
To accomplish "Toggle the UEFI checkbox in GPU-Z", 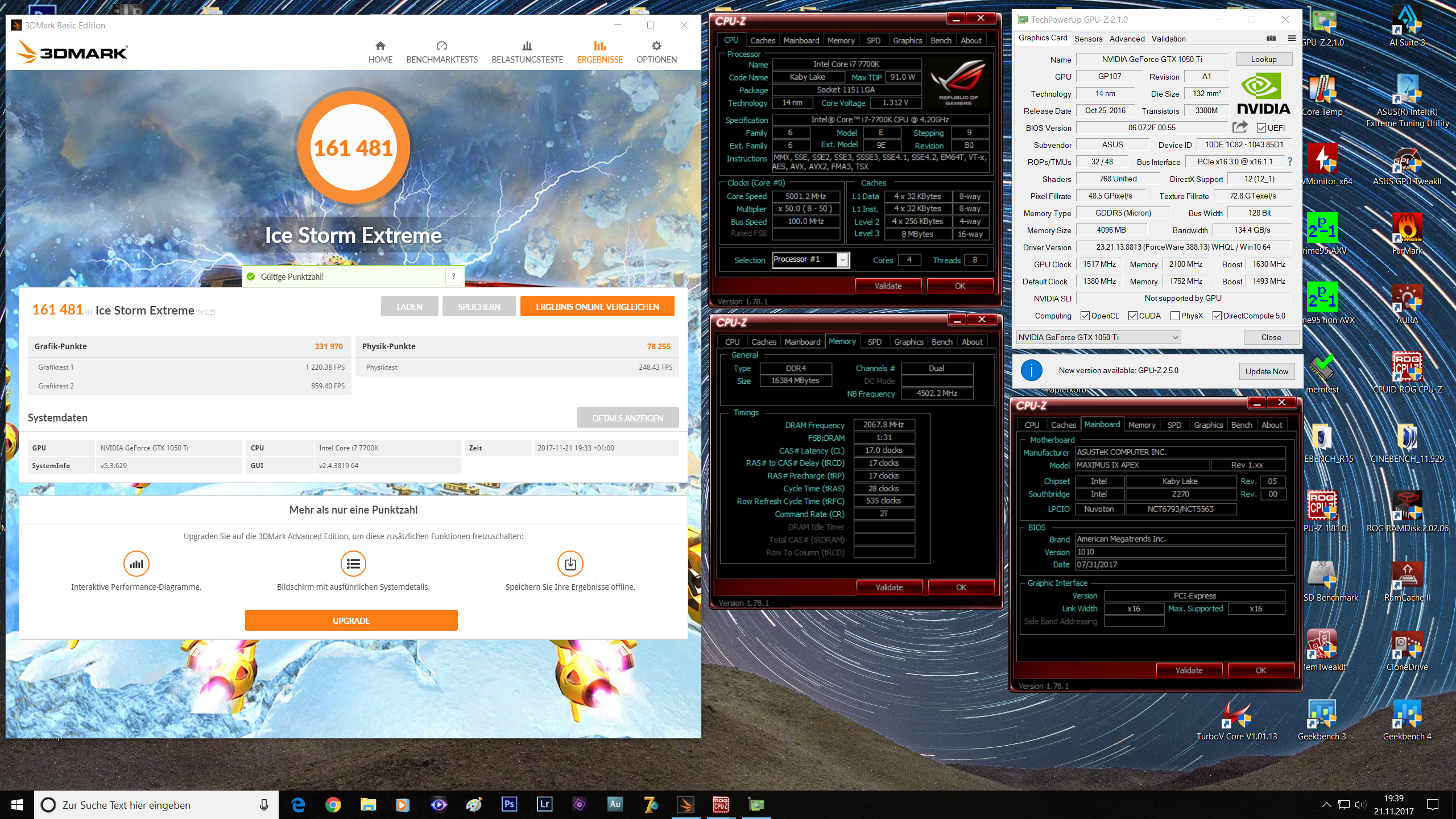I will 1261,128.
